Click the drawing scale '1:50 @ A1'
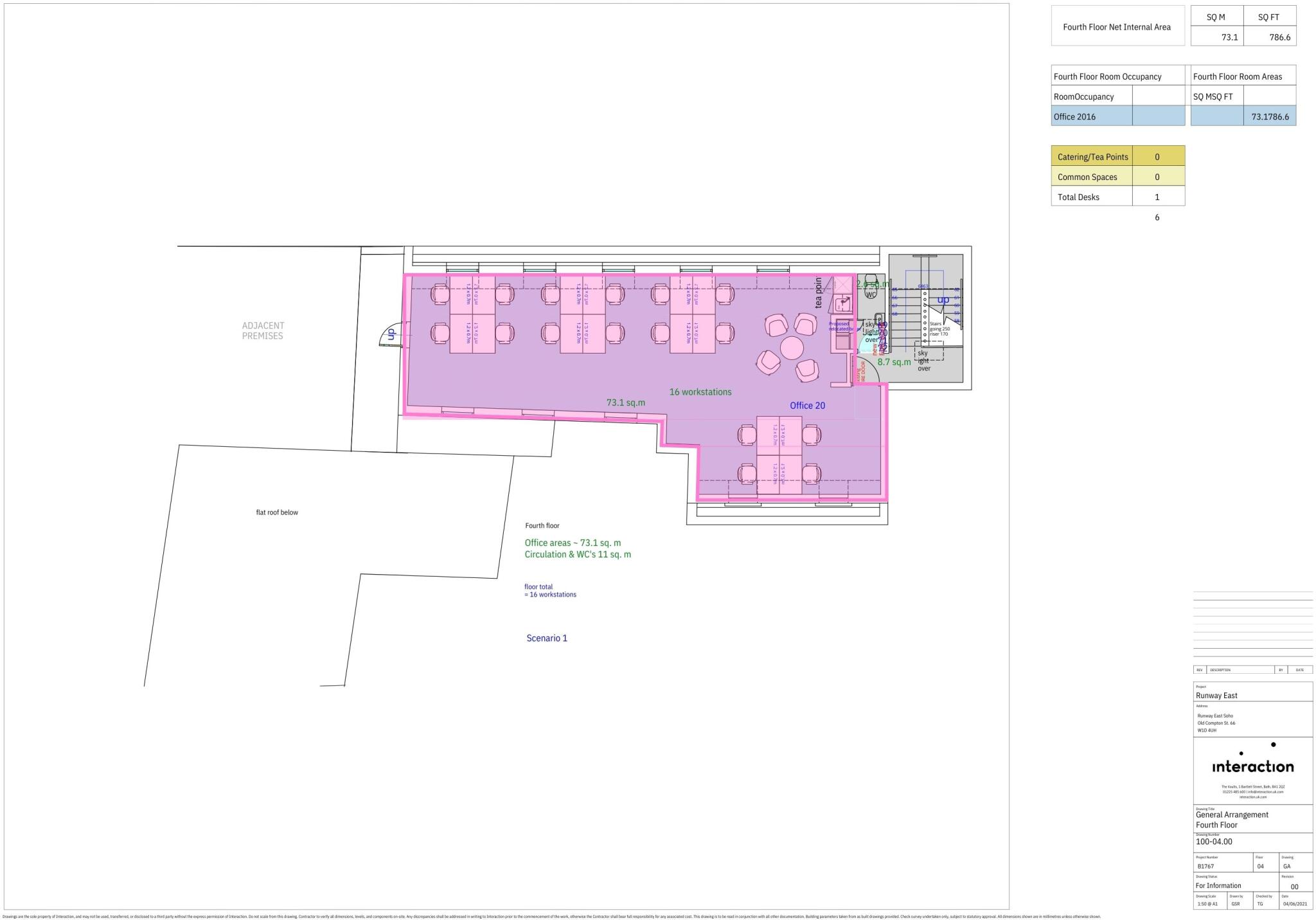This screenshot has width=1316, height=920. tap(1206, 903)
